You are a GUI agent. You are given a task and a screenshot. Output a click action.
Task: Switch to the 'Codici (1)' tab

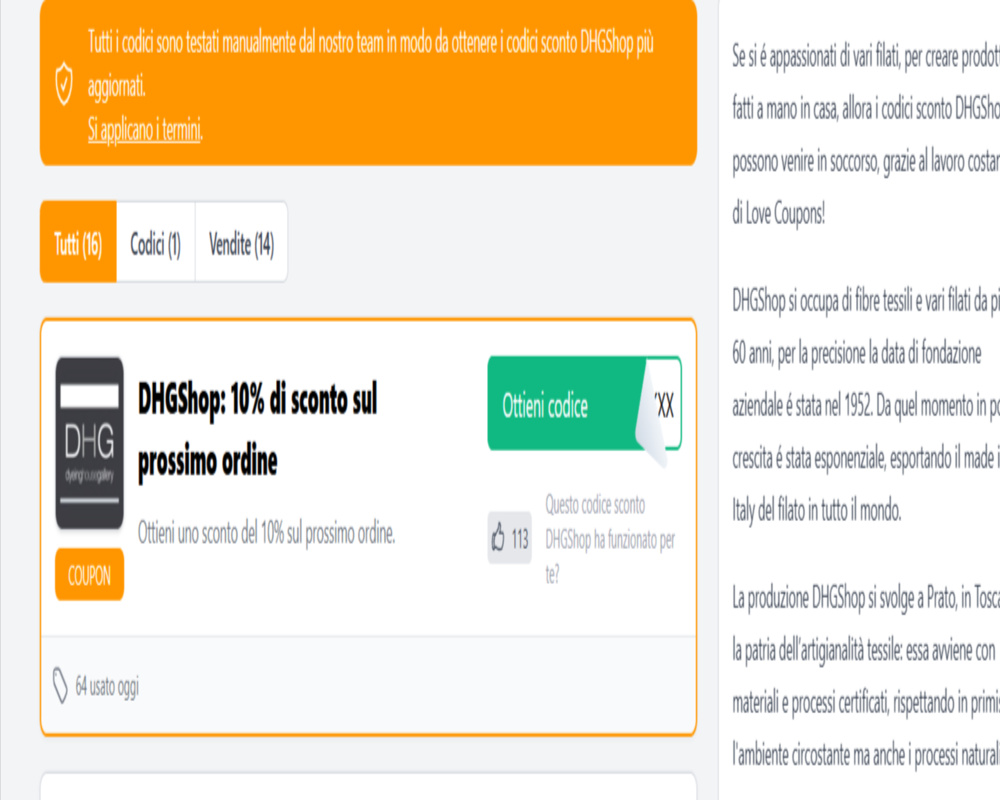coord(156,242)
